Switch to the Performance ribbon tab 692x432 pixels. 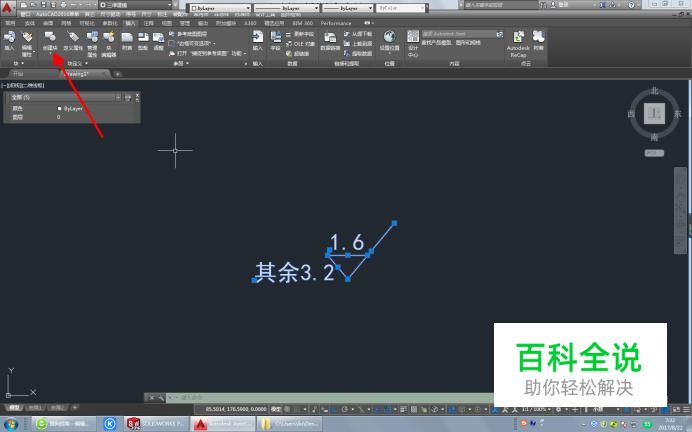[x=336, y=23]
